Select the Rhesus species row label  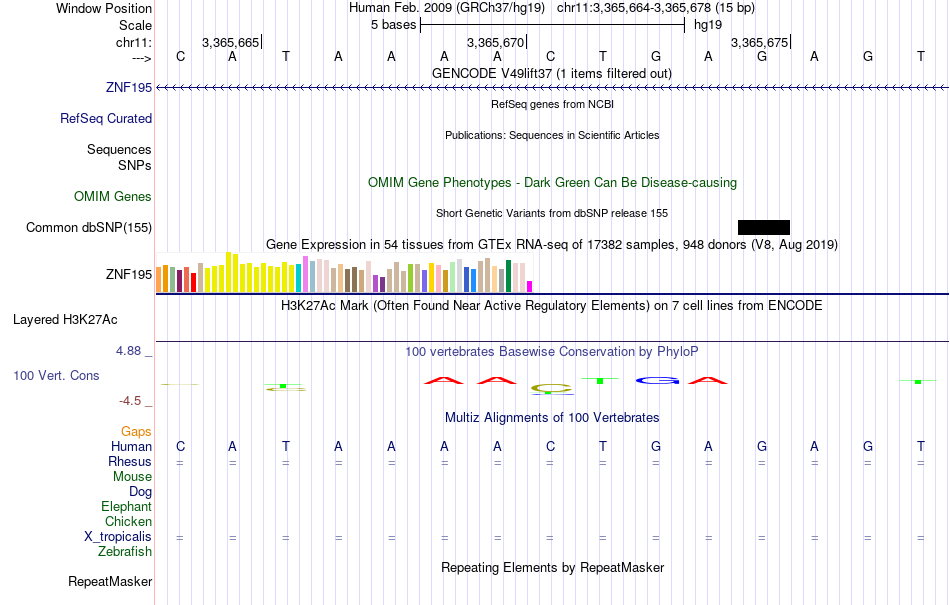[130, 461]
